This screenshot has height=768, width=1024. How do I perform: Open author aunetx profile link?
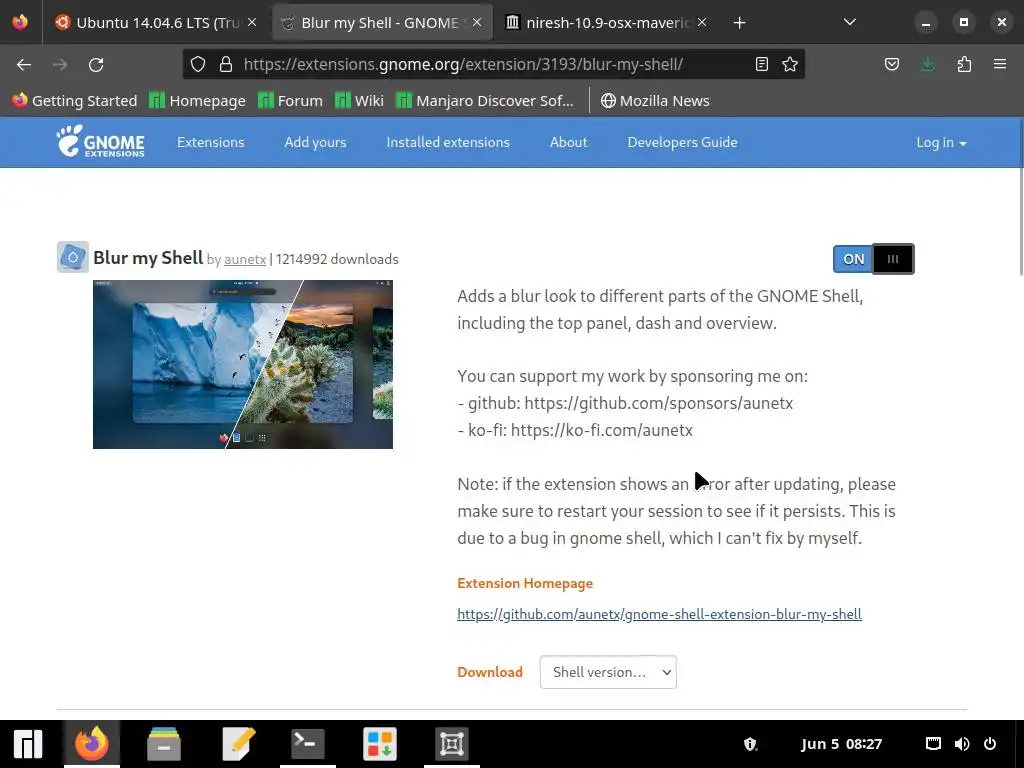pyautogui.click(x=245, y=259)
